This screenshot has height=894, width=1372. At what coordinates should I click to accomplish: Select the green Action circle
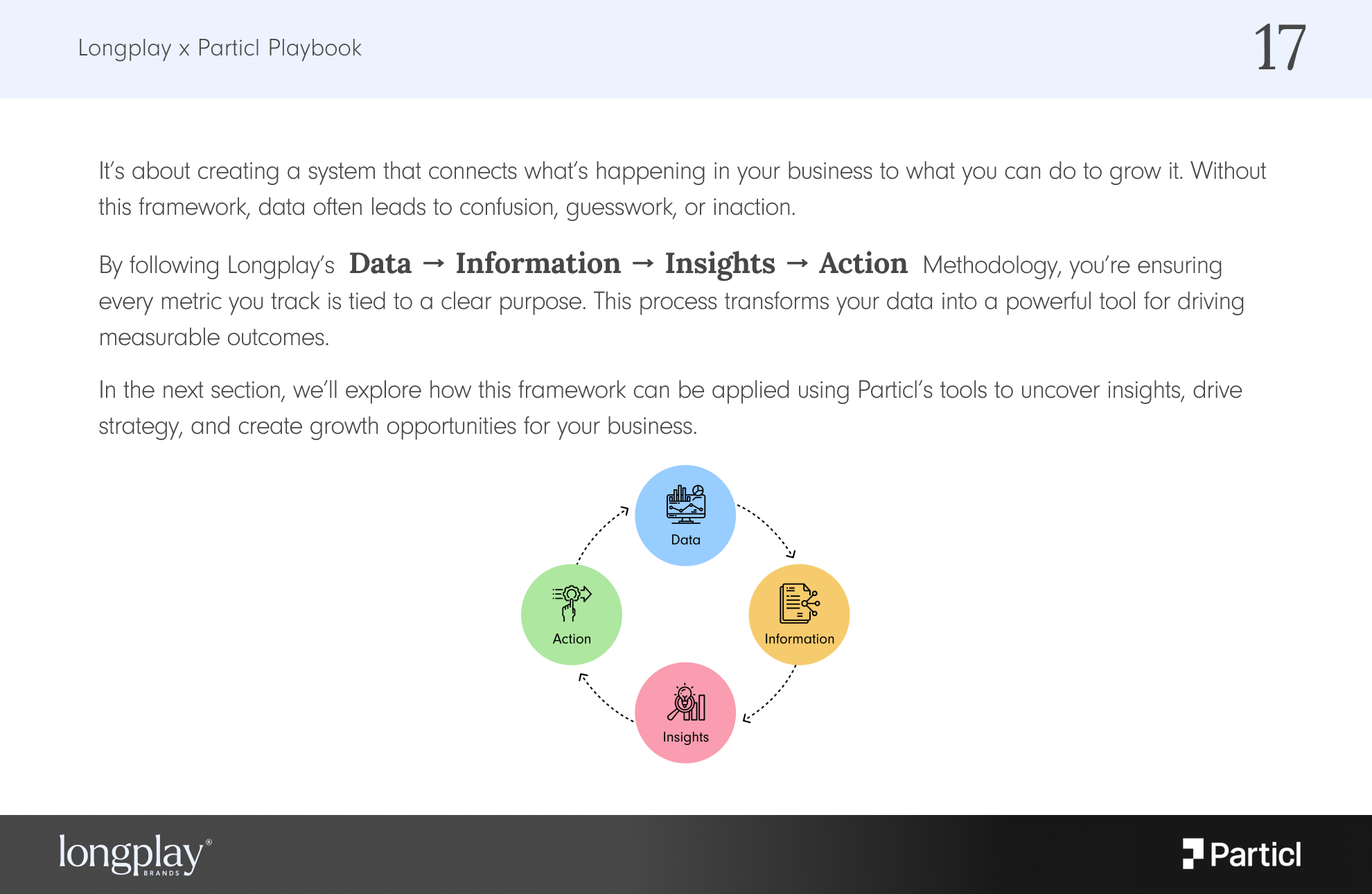point(572,615)
